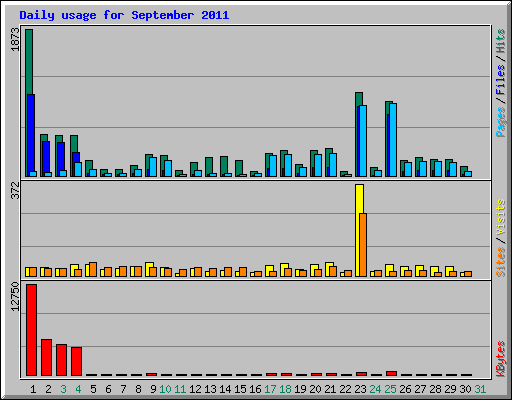Screen dimensions: 512x400
Task: Click the green day label 11
Action: 180,389
